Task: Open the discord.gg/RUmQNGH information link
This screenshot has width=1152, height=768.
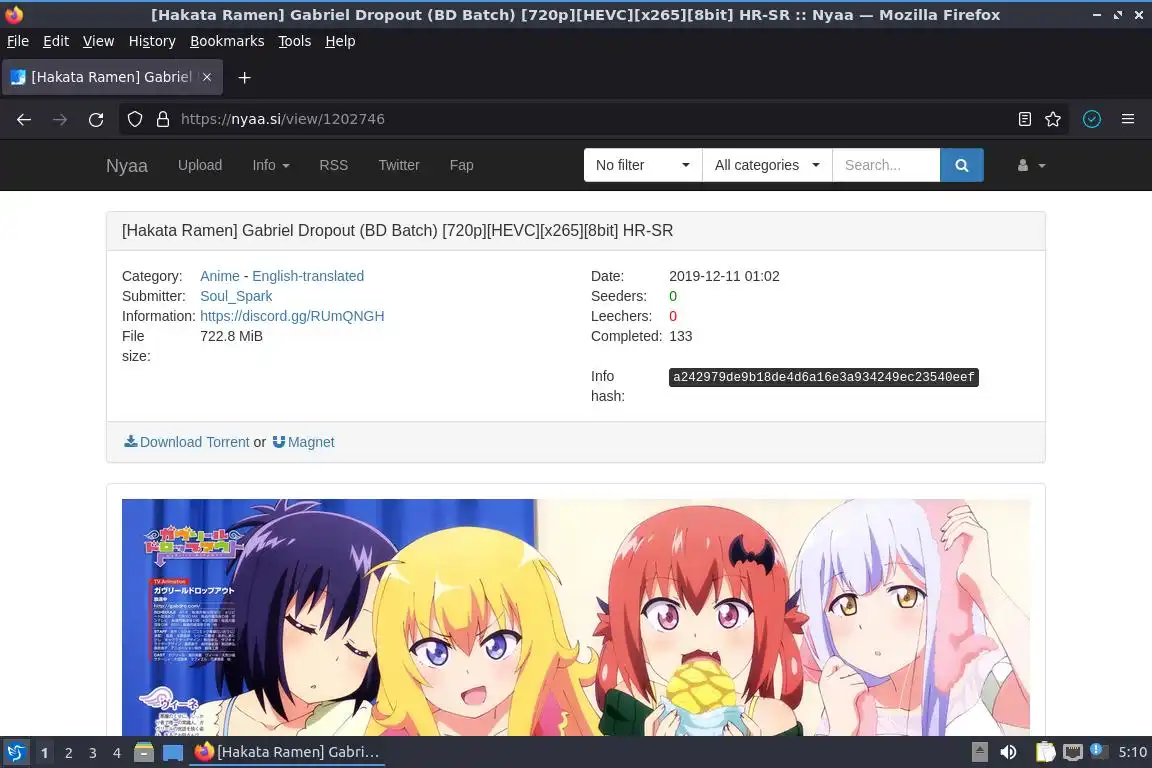Action: [x=292, y=316]
